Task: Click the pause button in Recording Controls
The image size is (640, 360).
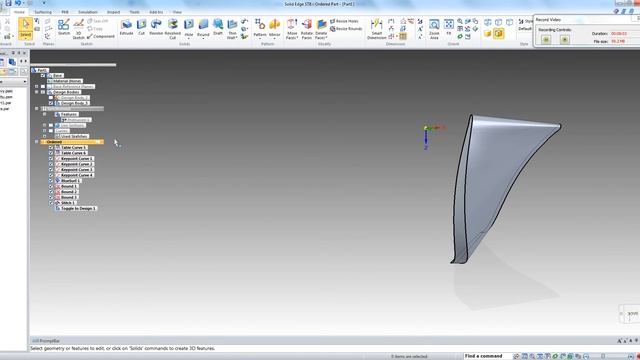Action: pyautogui.click(x=546, y=39)
